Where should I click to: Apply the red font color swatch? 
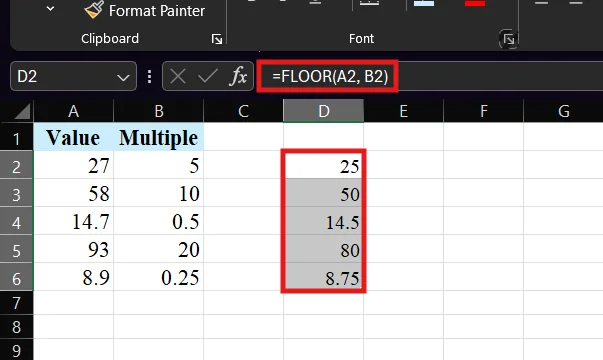click(x=475, y=3)
